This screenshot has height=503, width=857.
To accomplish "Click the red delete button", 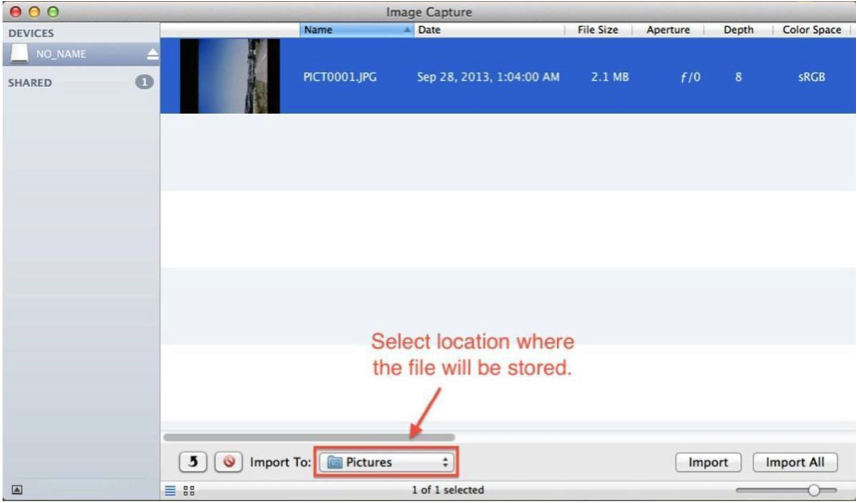I will tap(228, 462).
